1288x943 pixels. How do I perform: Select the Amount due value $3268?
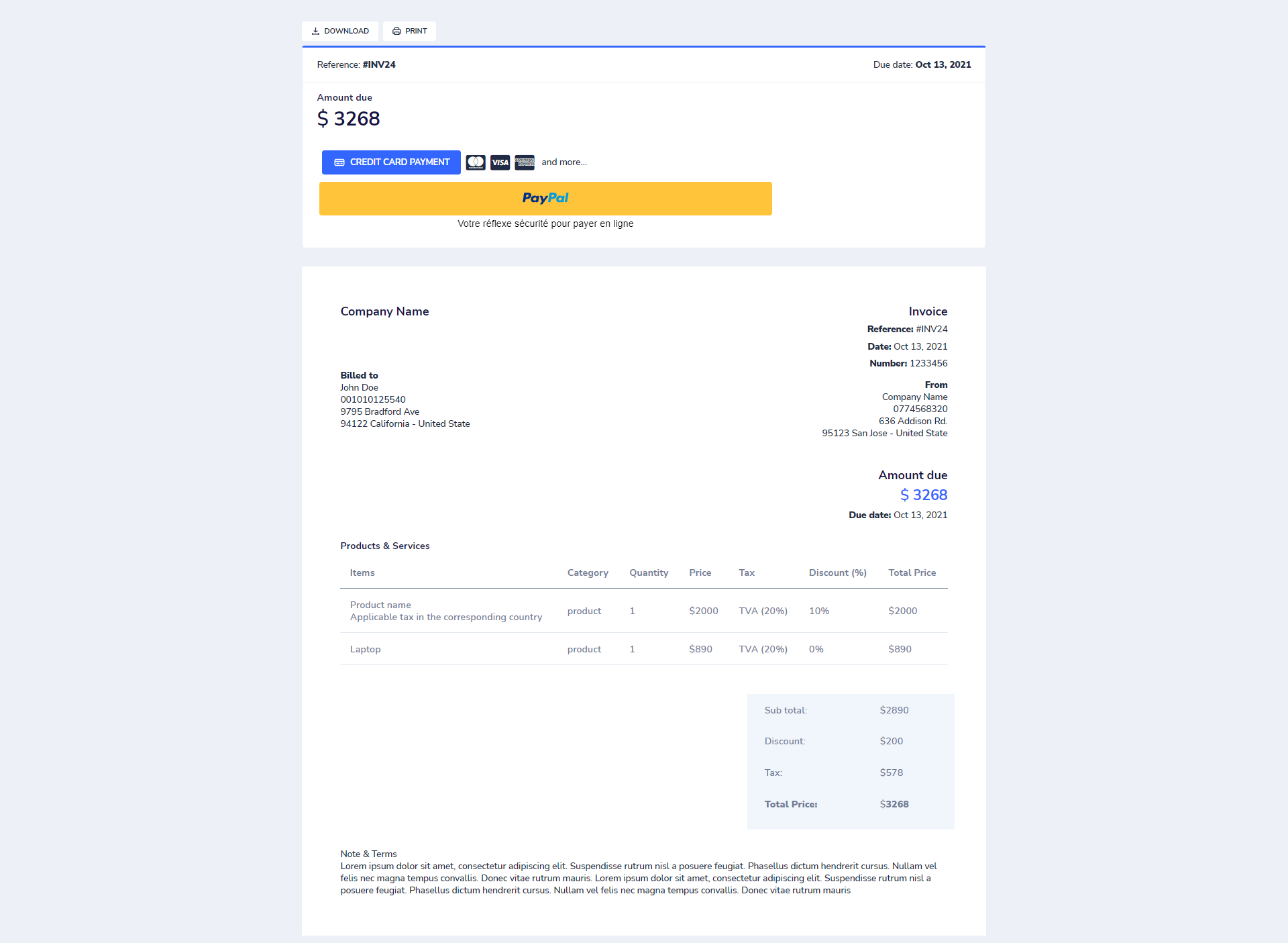click(x=349, y=118)
